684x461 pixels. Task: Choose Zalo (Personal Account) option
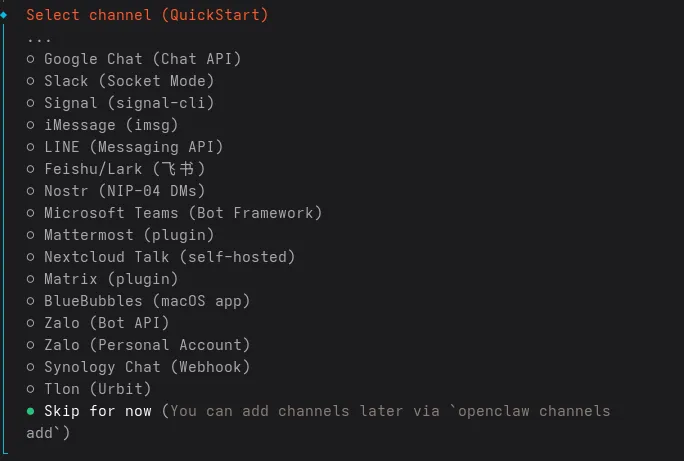[146, 345]
